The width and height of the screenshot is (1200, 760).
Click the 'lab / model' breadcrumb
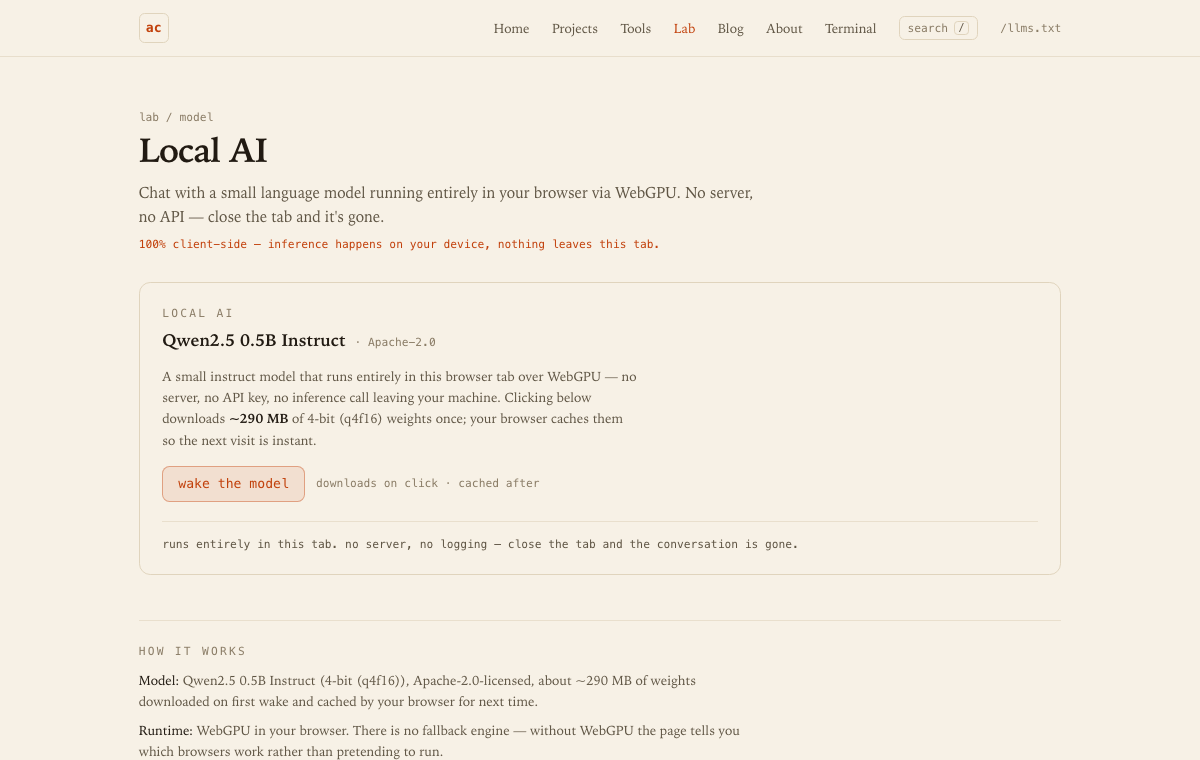coord(176,117)
